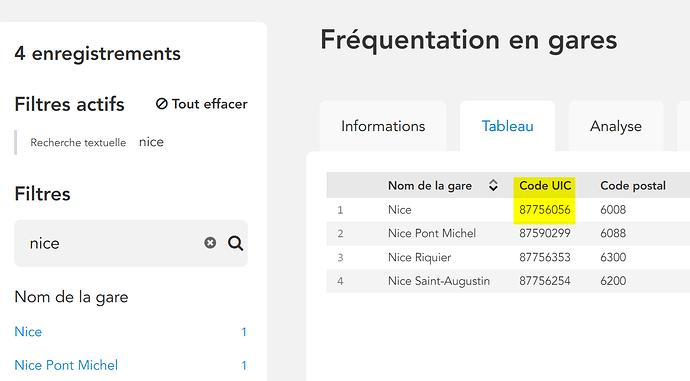Sort by Nom de la gare arrows
Image resolution: width=690 pixels, height=381 pixels.
(493, 186)
